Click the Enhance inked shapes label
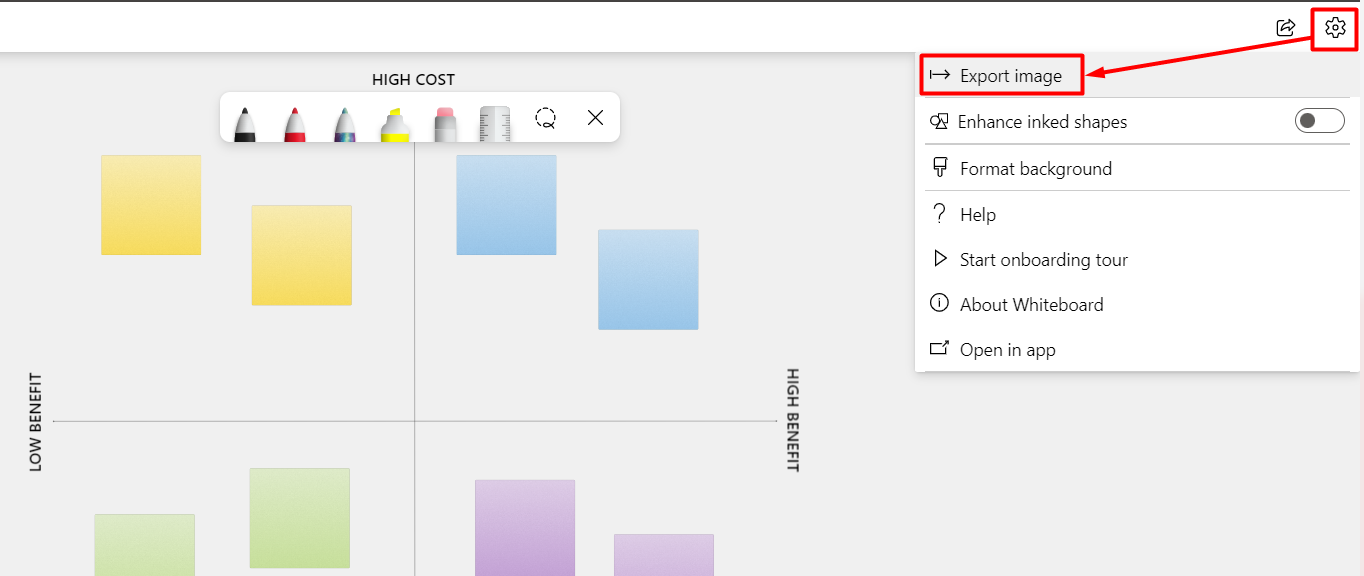The height and width of the screenshot is (576, 1364). click(x=1042, y=122)
